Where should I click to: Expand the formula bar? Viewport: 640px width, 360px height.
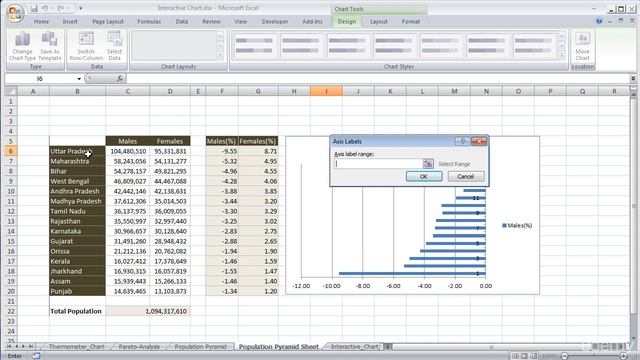[633, 78]
